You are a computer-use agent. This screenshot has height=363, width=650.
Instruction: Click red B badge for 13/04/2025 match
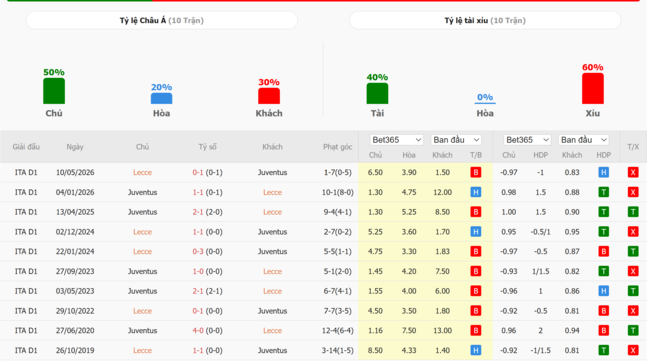coord(476,212)
